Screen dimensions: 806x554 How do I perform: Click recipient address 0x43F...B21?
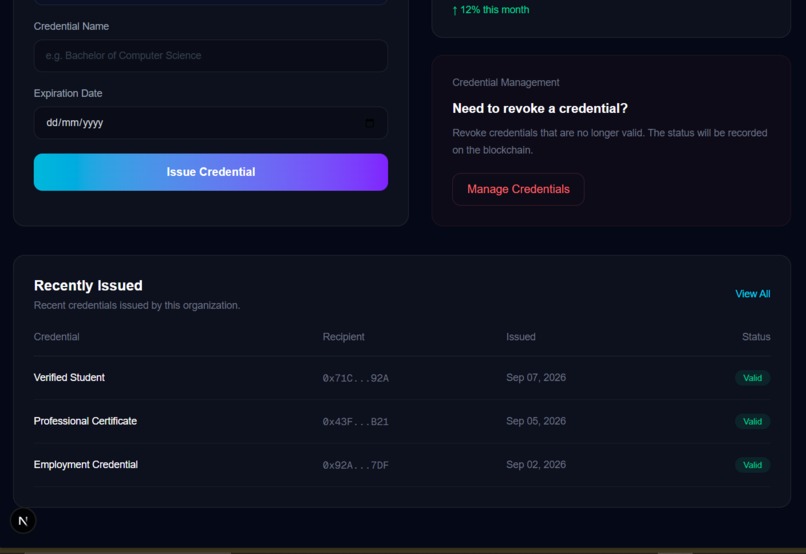click(356, 422)
